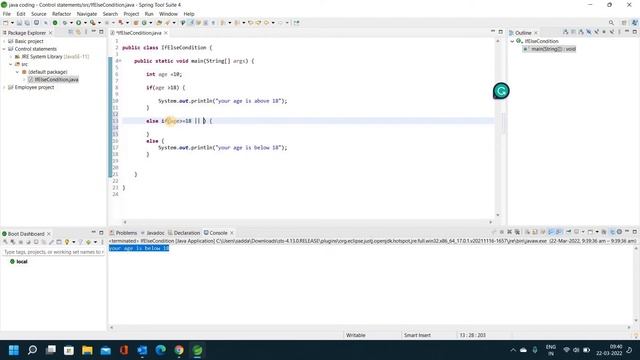Select IfElseCondition.java in Package Explorer
The height and width of the screenshot is (360, 640).
pyautogui.click(x=53, y=80)
